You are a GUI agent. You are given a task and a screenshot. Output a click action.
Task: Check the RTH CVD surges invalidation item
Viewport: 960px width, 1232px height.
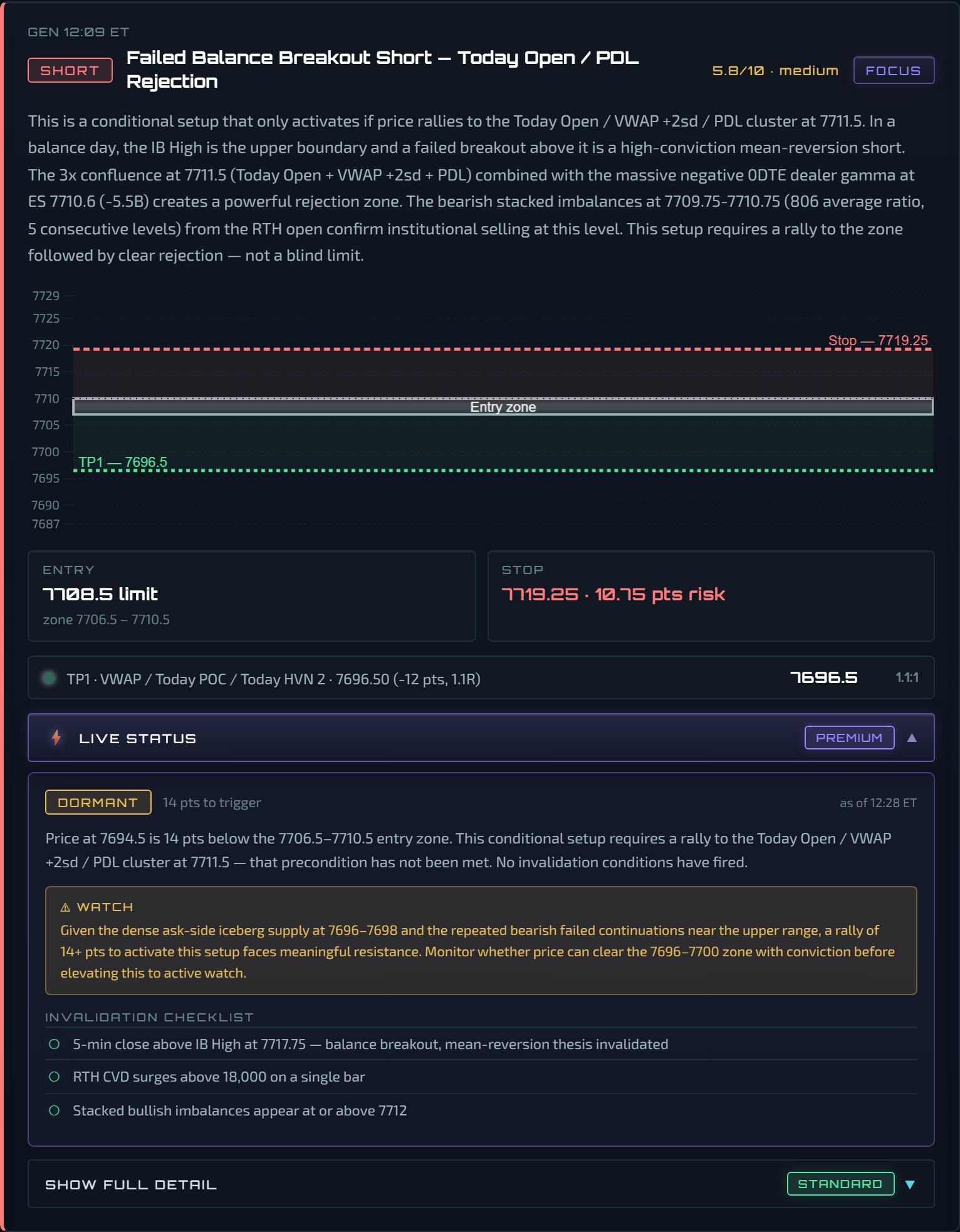[55, 1077]
